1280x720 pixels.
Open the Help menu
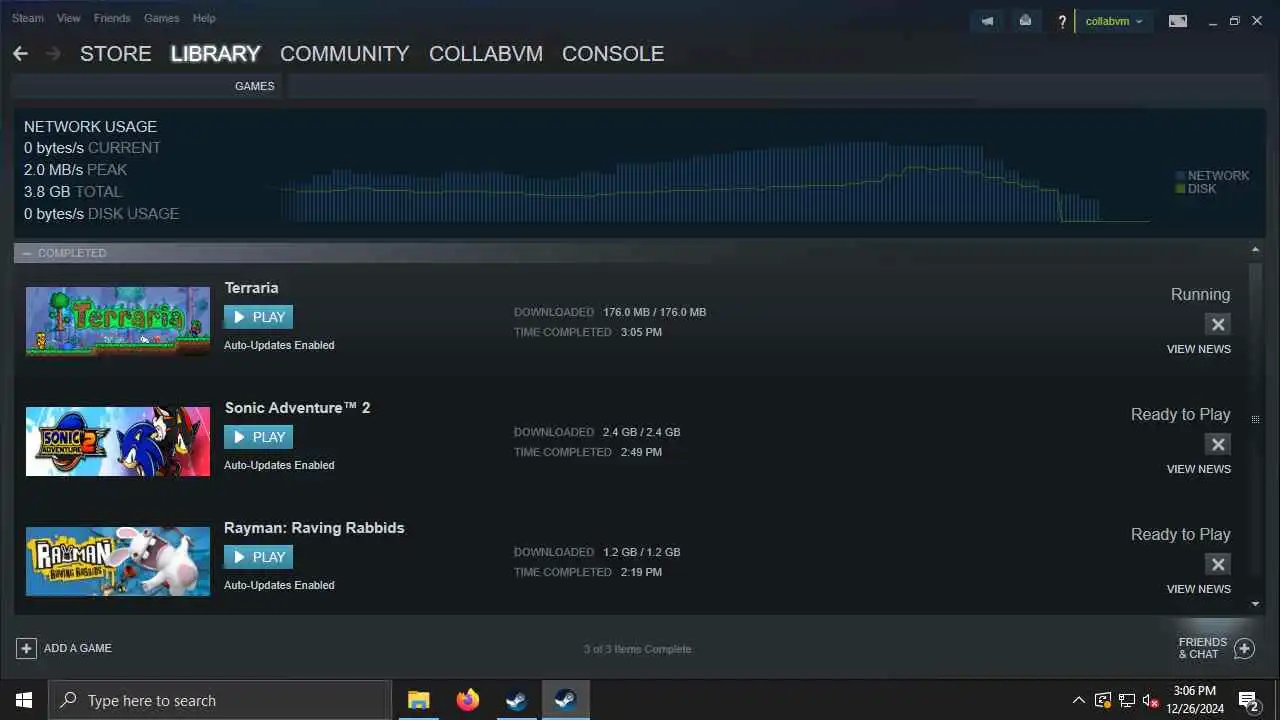(204, 18)
